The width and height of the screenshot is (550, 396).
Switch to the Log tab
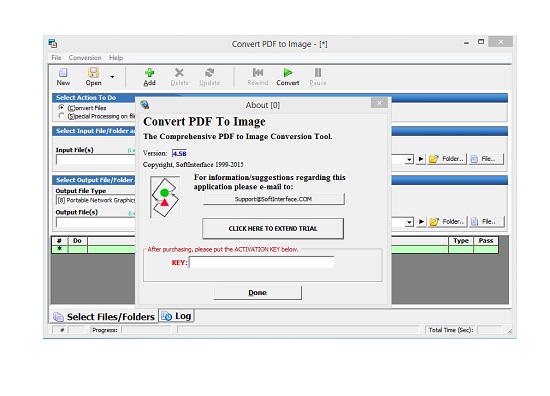176,316
